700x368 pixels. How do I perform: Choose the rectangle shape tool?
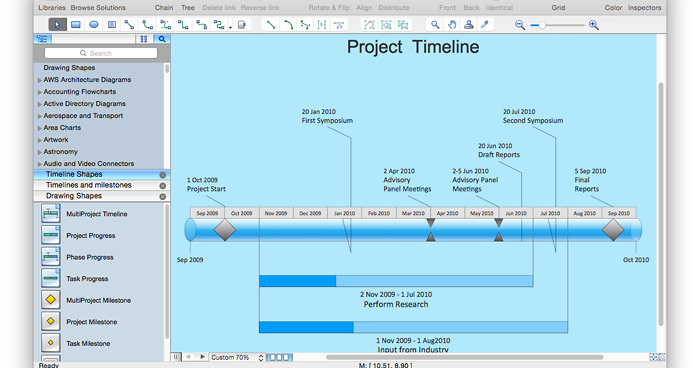tap(76, 25)
